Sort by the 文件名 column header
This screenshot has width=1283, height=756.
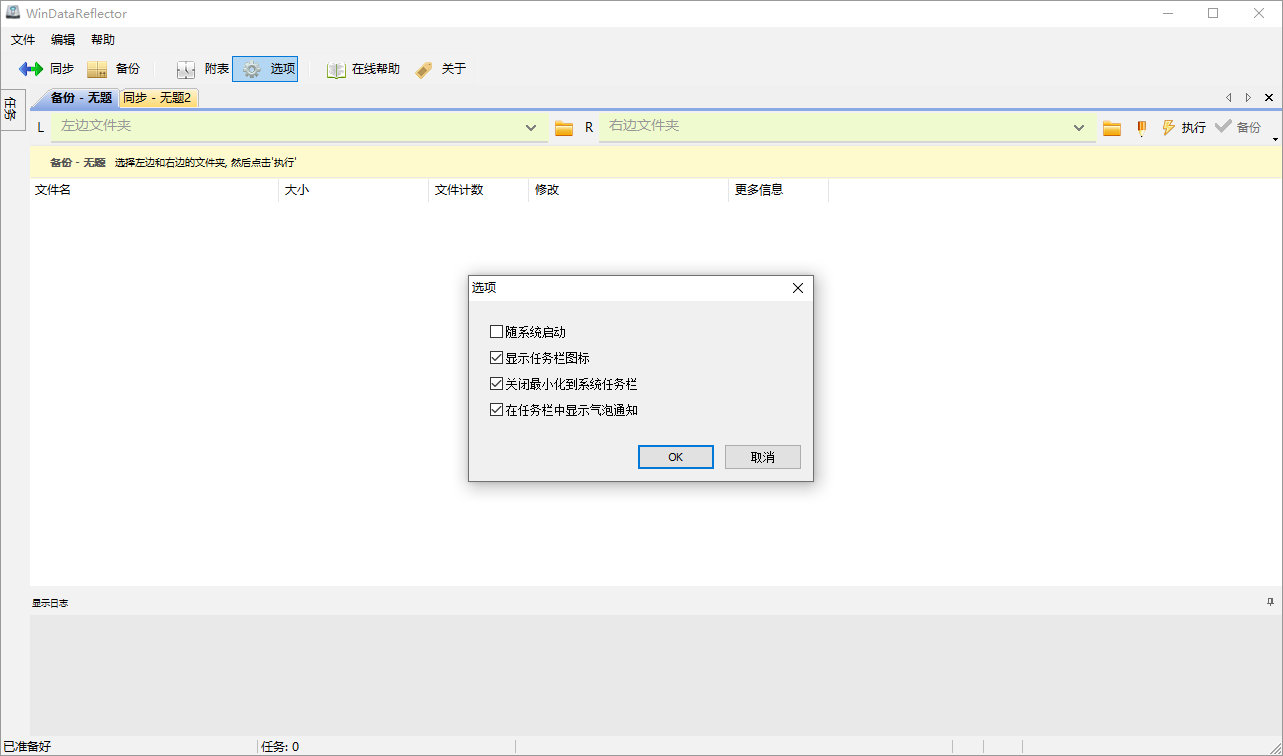click(x=154, y=190)
